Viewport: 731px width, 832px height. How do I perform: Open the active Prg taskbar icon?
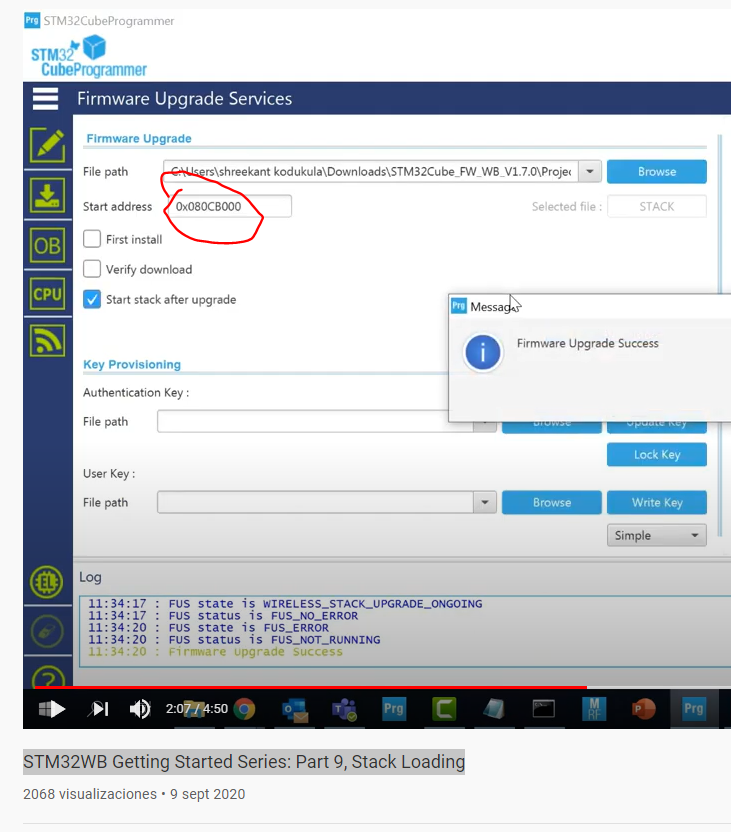693,708
